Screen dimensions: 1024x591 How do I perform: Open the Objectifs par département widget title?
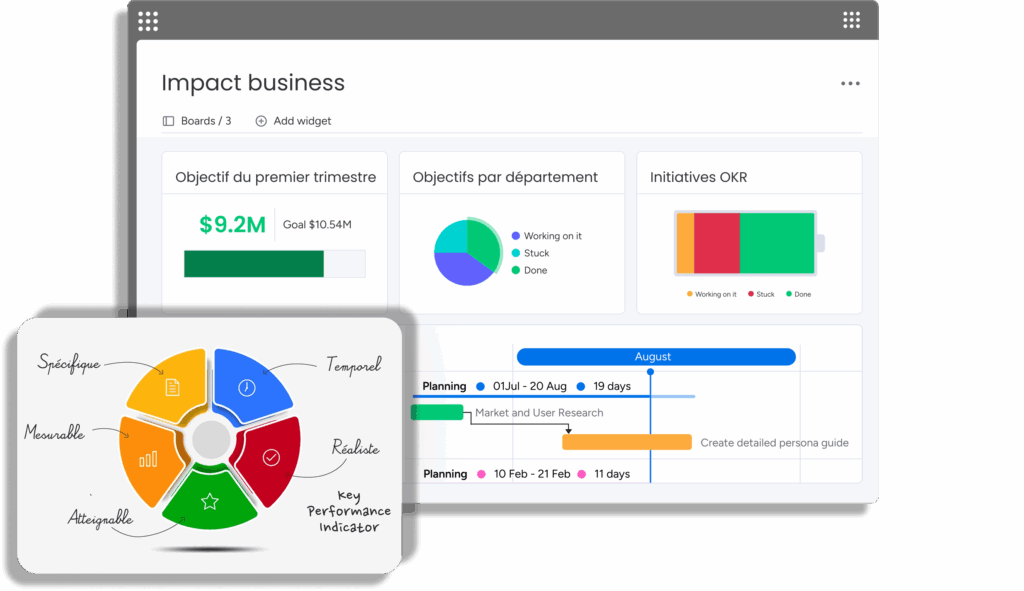pyautogui.click(x=505, y=177)
